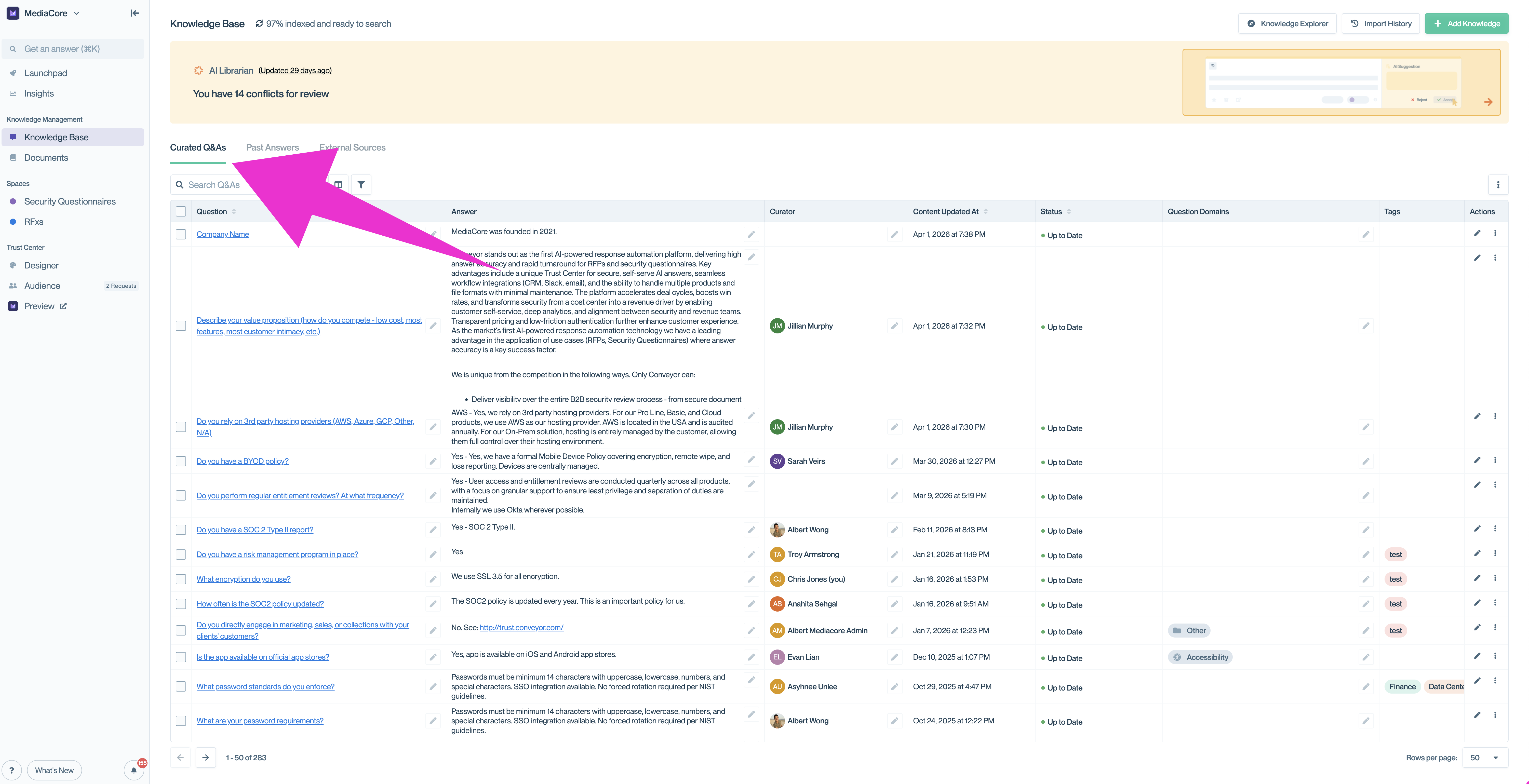Viewport: 1529px width, 784px height.
Task: Open Security Questionnaires space
Action: [70, 201]
